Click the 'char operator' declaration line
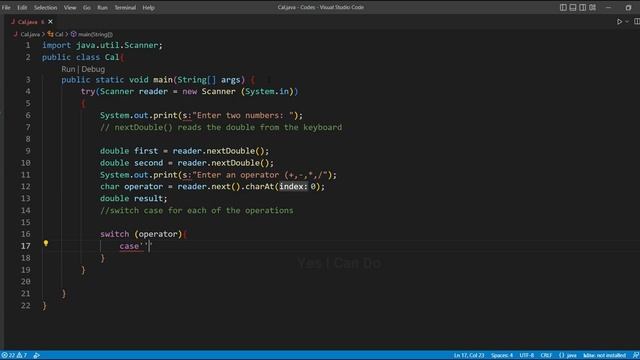This screenshot has width=640, height=360. coord(213,187)
